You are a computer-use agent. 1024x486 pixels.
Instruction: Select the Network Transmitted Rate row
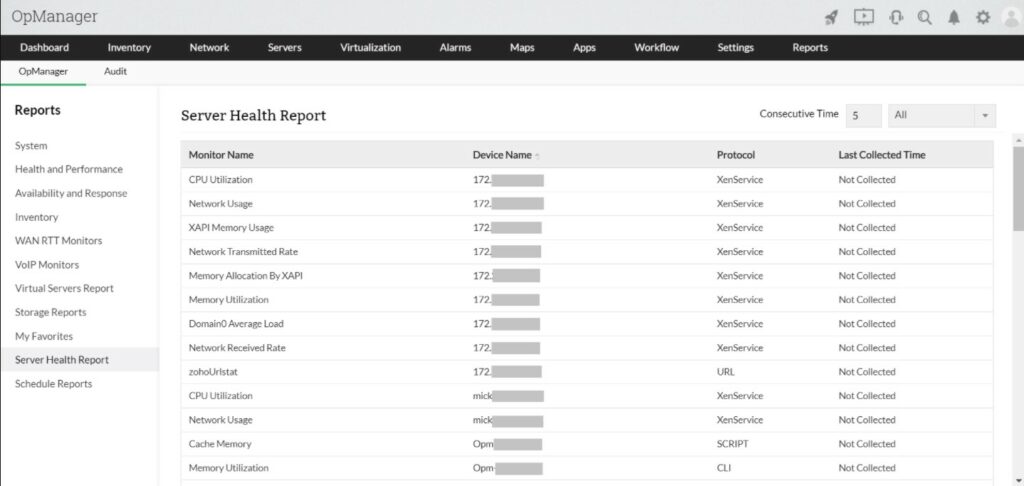586,251
